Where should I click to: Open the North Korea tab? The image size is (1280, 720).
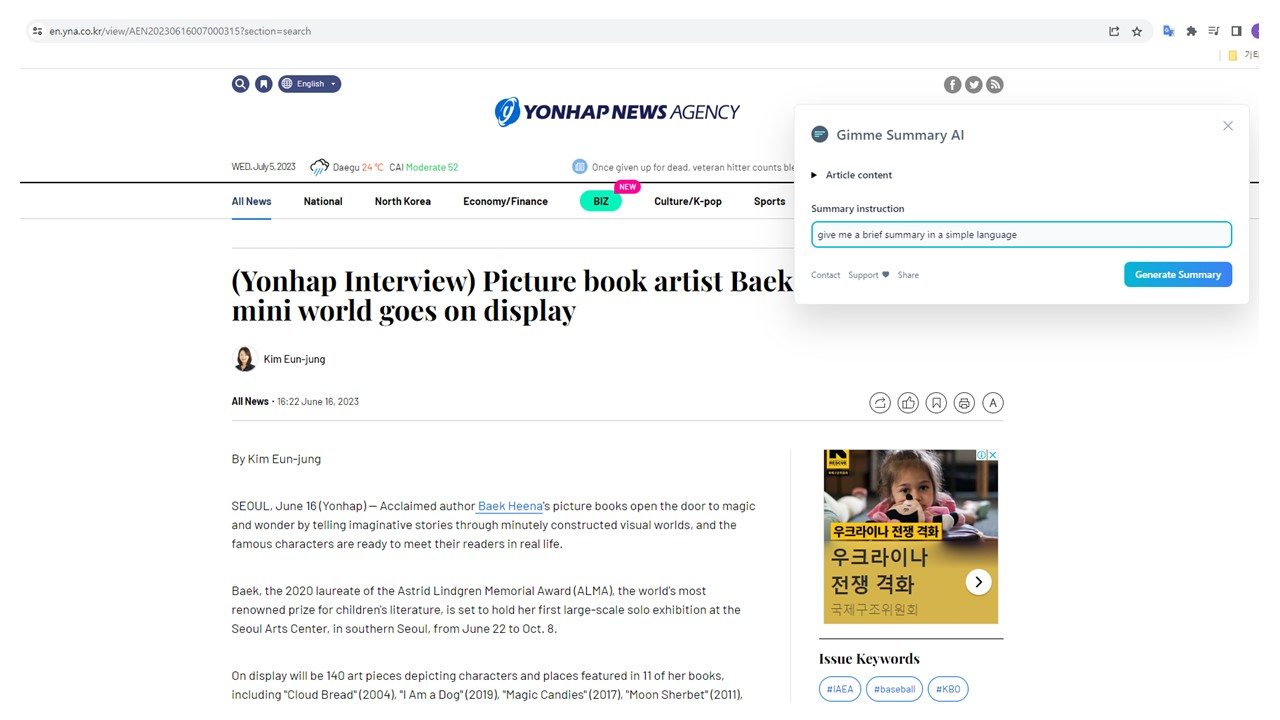(x=403, y=201)
